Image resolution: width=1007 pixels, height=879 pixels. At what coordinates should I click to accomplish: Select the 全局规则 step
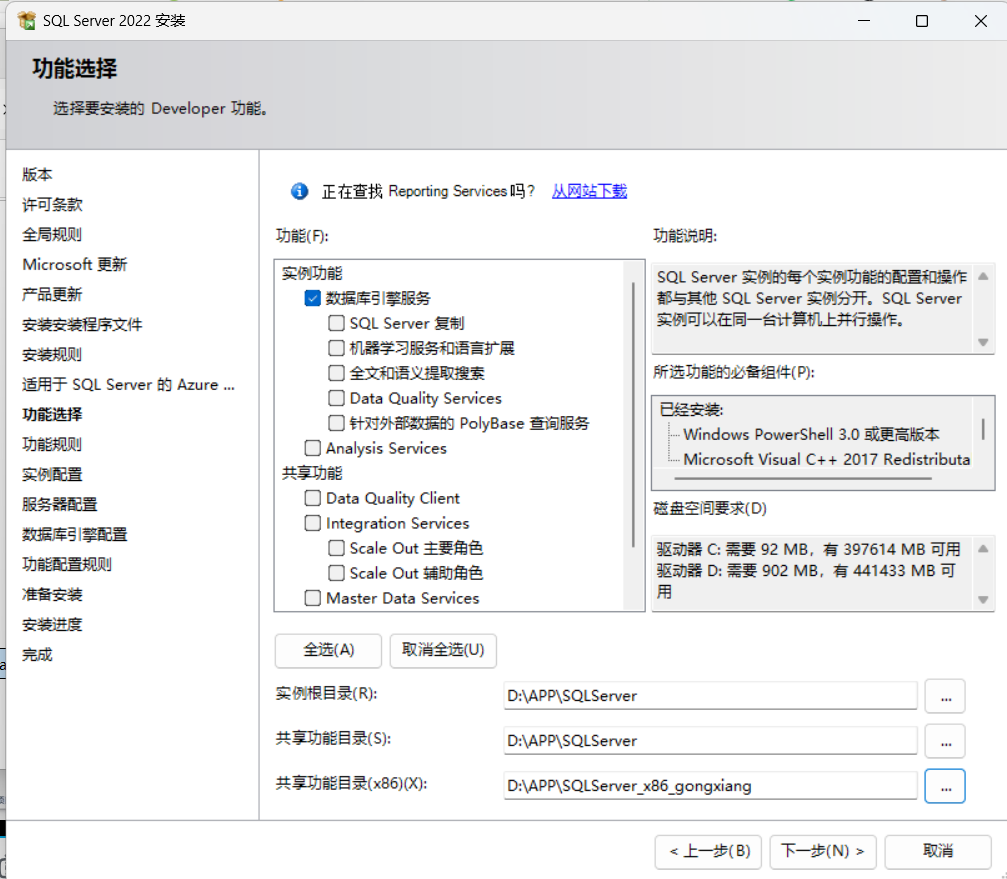pos(52,234)
